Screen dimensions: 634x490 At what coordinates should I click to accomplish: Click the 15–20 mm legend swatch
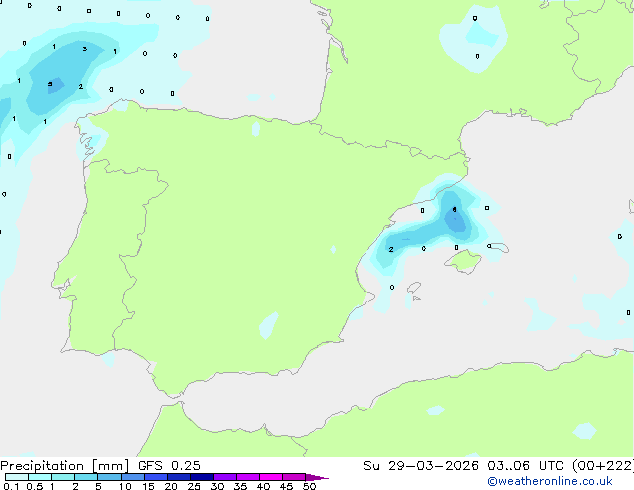tap(155, 477)
